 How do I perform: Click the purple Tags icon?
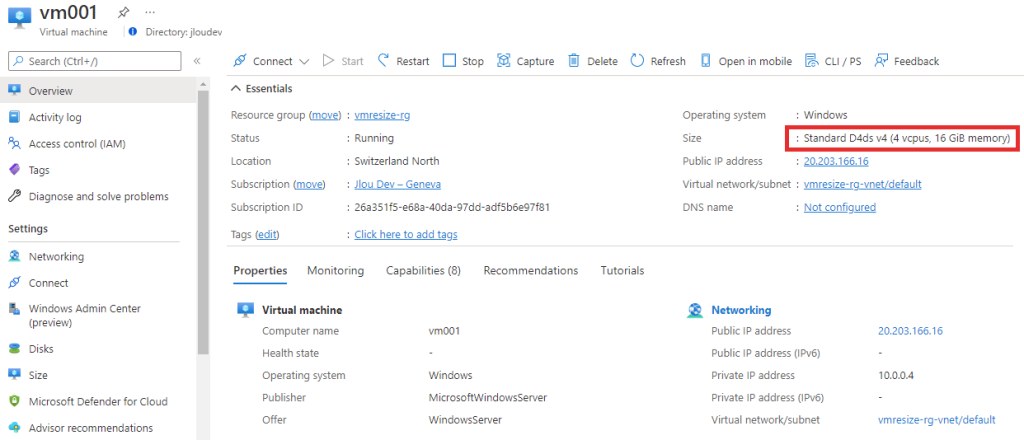coord(14,170)
